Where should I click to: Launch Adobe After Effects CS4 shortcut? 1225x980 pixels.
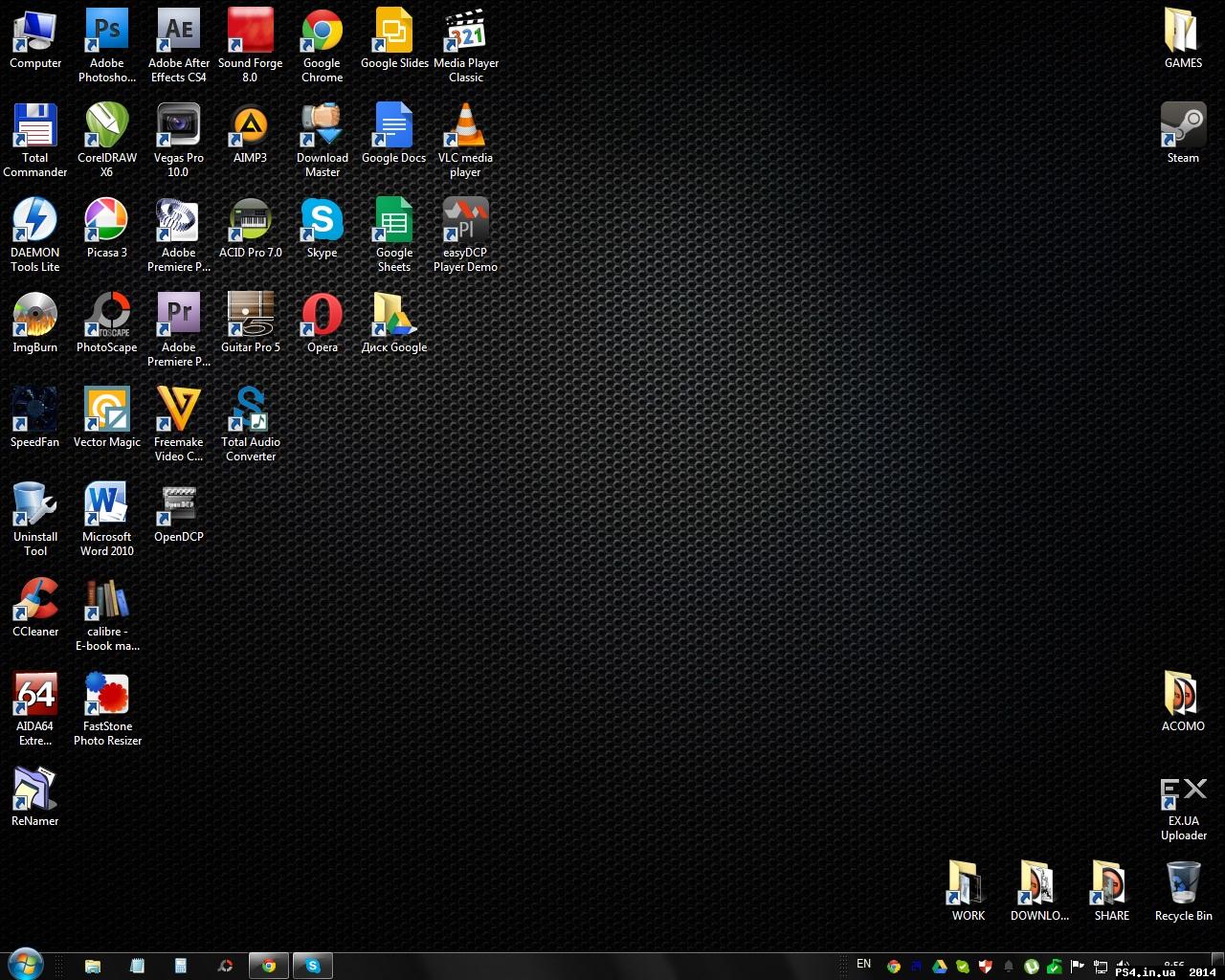tap(178, 33)
